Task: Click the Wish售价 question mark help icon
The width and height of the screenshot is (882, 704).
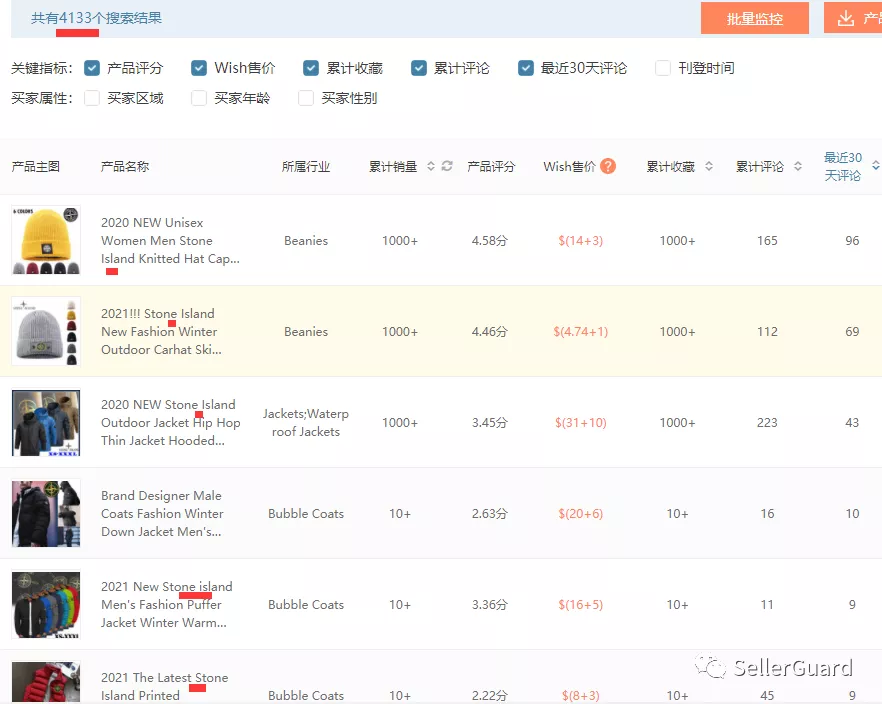Action: (608, 166)
